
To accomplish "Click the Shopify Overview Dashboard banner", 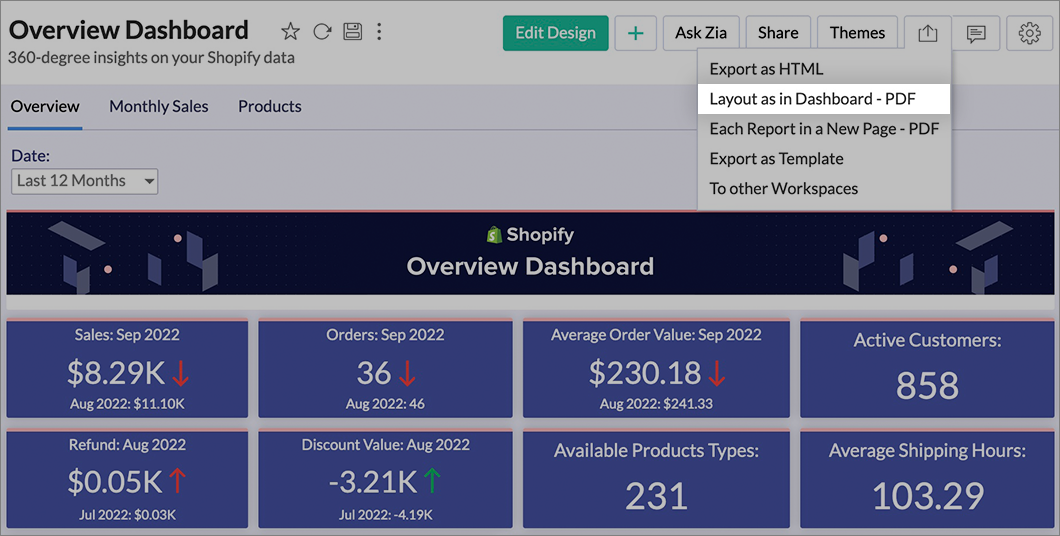I will tap(530, 253).
